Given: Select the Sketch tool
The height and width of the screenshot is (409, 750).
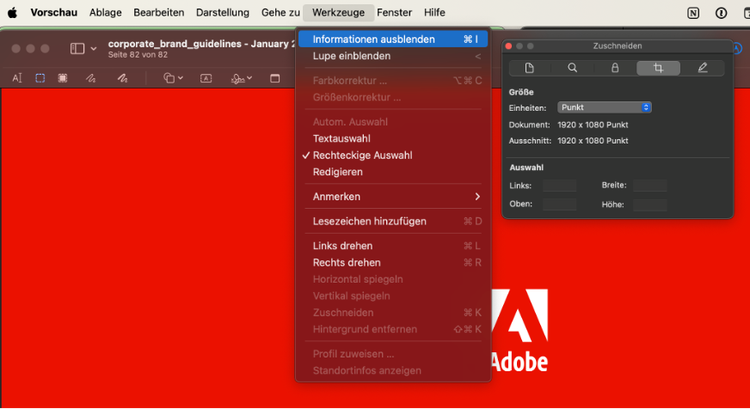Looking at the screenshot, I should (x=91, y=78).
